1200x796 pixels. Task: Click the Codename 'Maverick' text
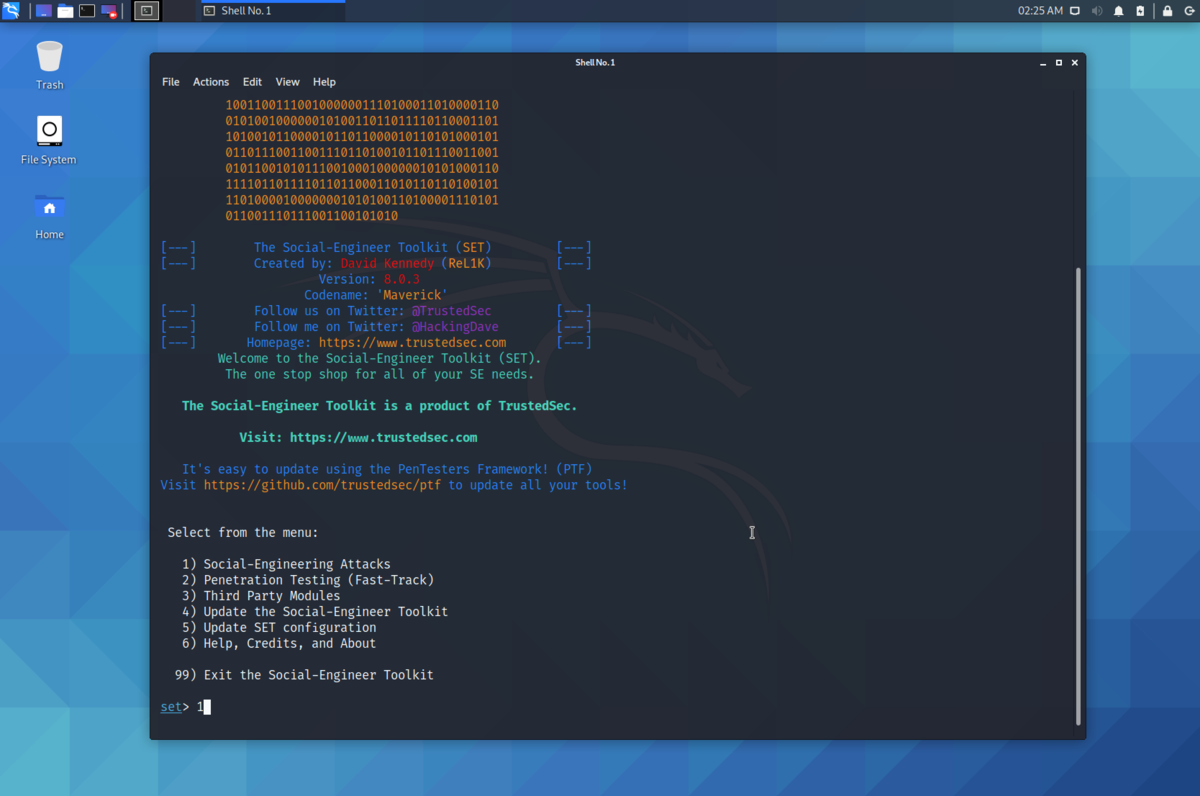pos(376,295)
